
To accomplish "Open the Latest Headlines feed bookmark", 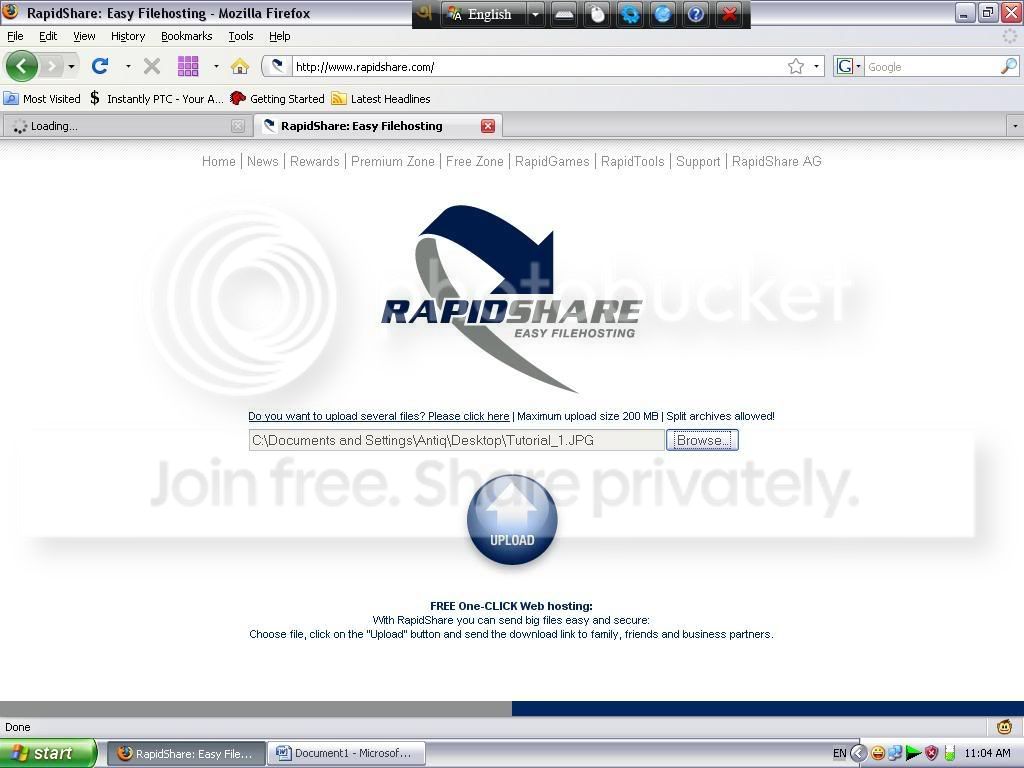I will tap(381, 99).
